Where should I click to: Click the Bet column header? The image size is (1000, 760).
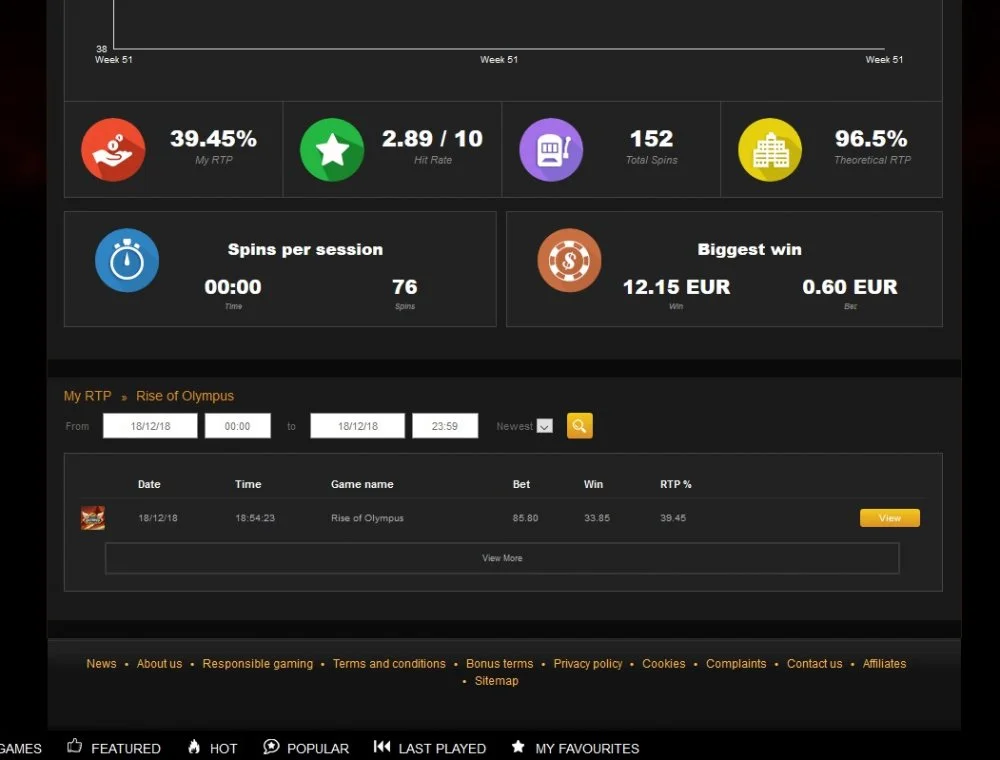coord(521,484)
